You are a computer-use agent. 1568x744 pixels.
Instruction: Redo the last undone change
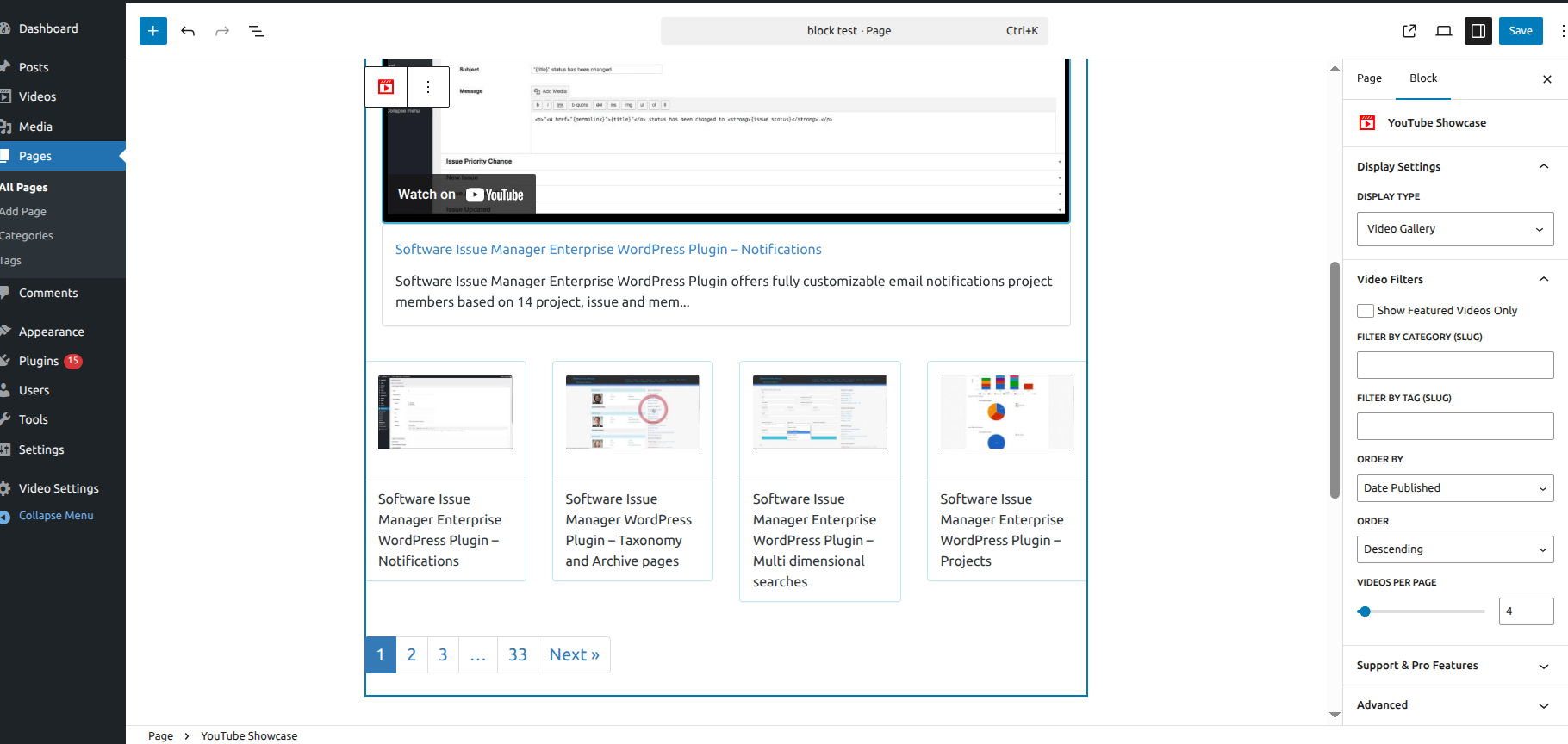tap(222, 31)
